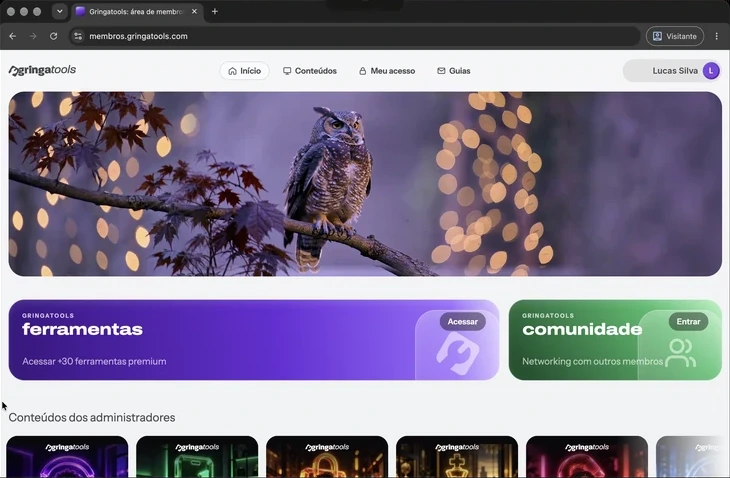Reload the page with refresh icon
Viewport: 730px width, 478px height.
tap(54, 36)
